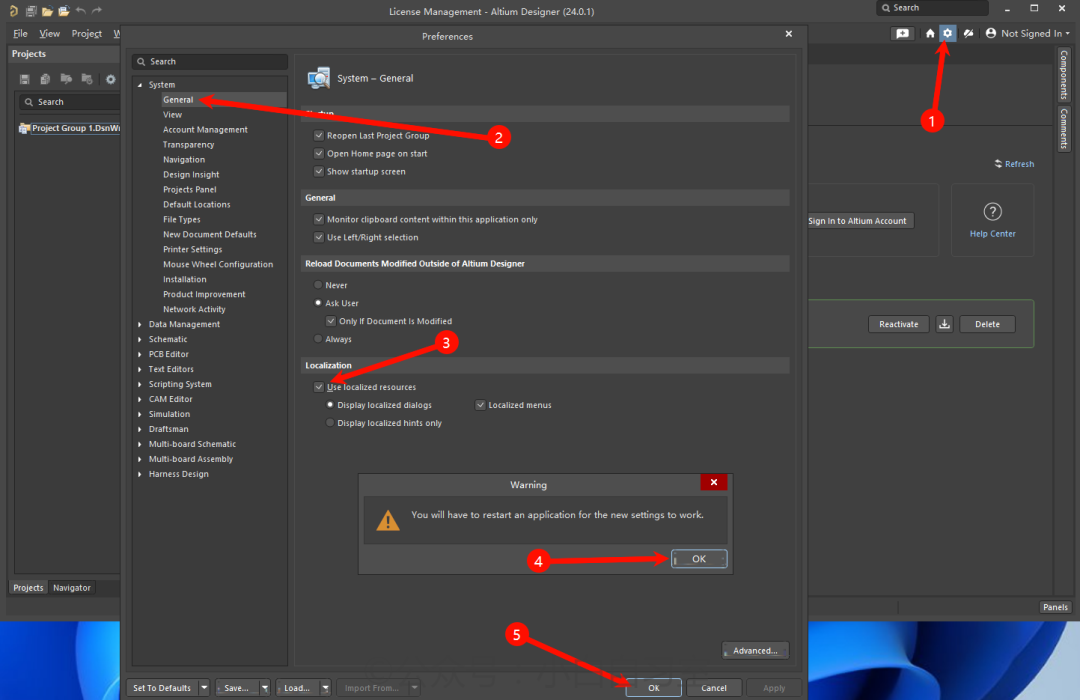Click the redo arrow in title bar
1080x700 pixels.
click(96, 11)
